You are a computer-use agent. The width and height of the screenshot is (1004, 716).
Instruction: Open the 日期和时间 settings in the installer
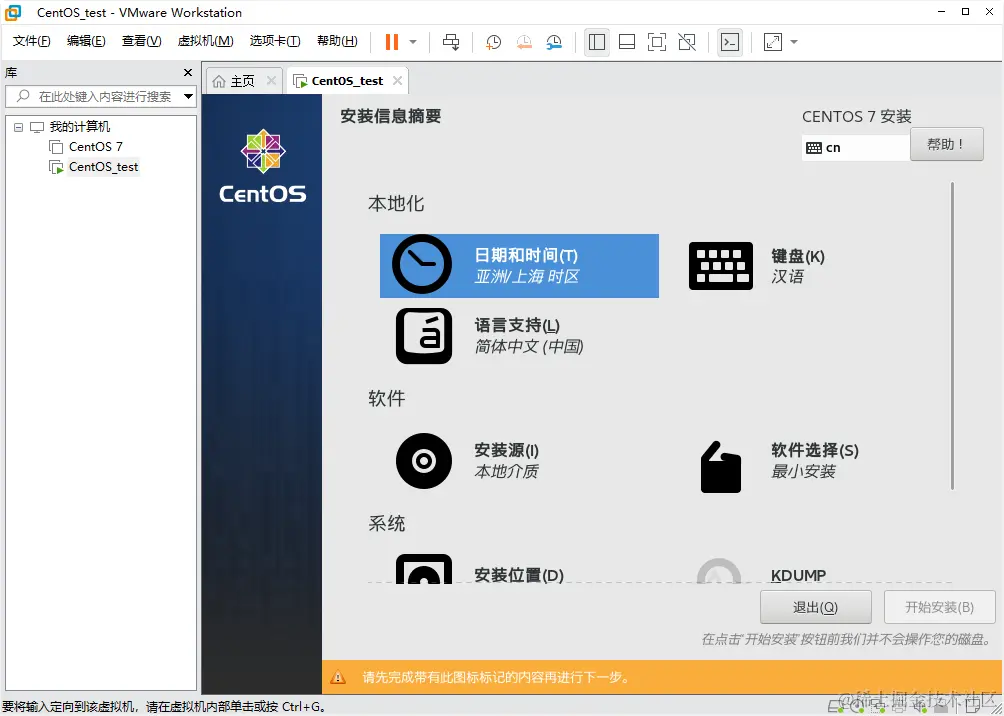[x=519, y=265]
